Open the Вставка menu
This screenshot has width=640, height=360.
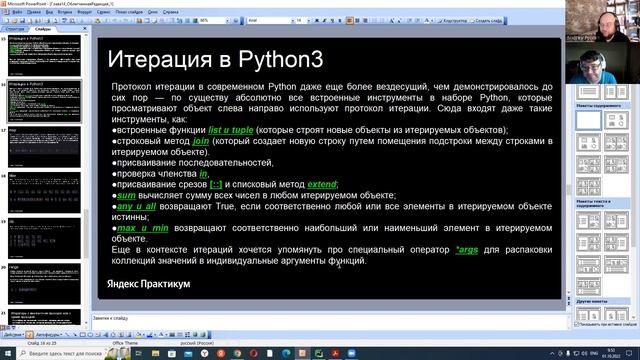coord(65,12)
